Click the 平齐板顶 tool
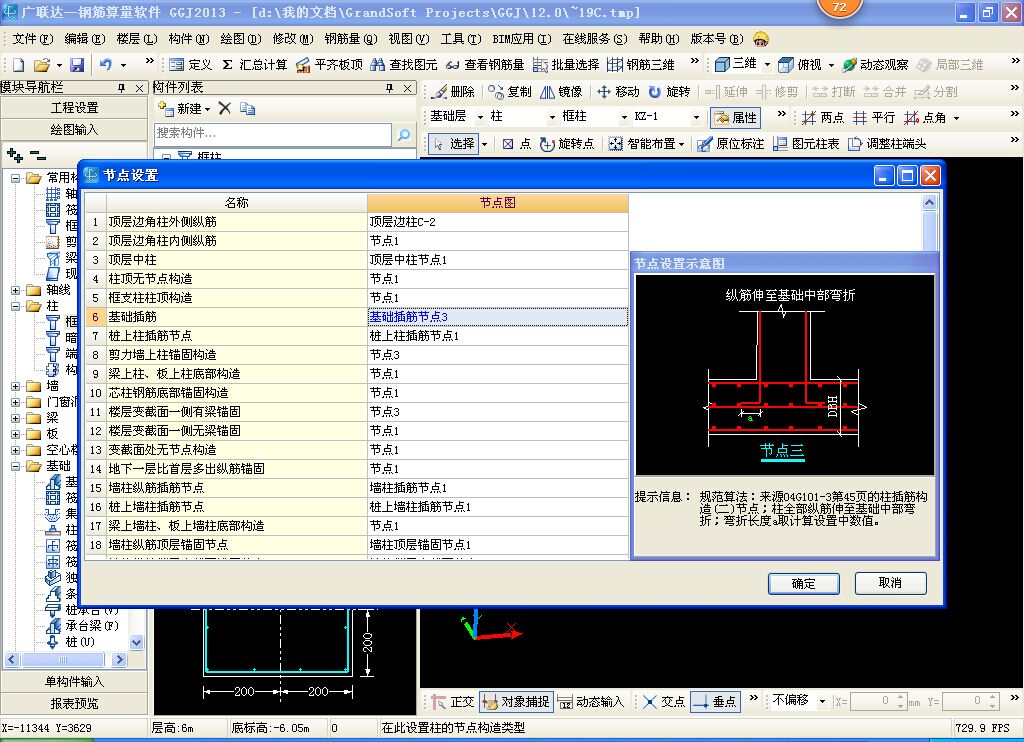This screenshot has height=742, width=1024. pos(328,65)
